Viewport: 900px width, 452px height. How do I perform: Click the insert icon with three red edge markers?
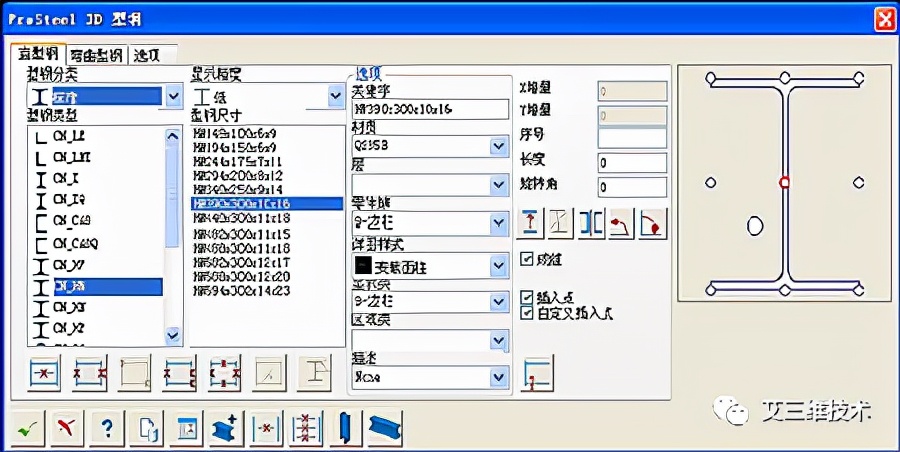(179, 373)
